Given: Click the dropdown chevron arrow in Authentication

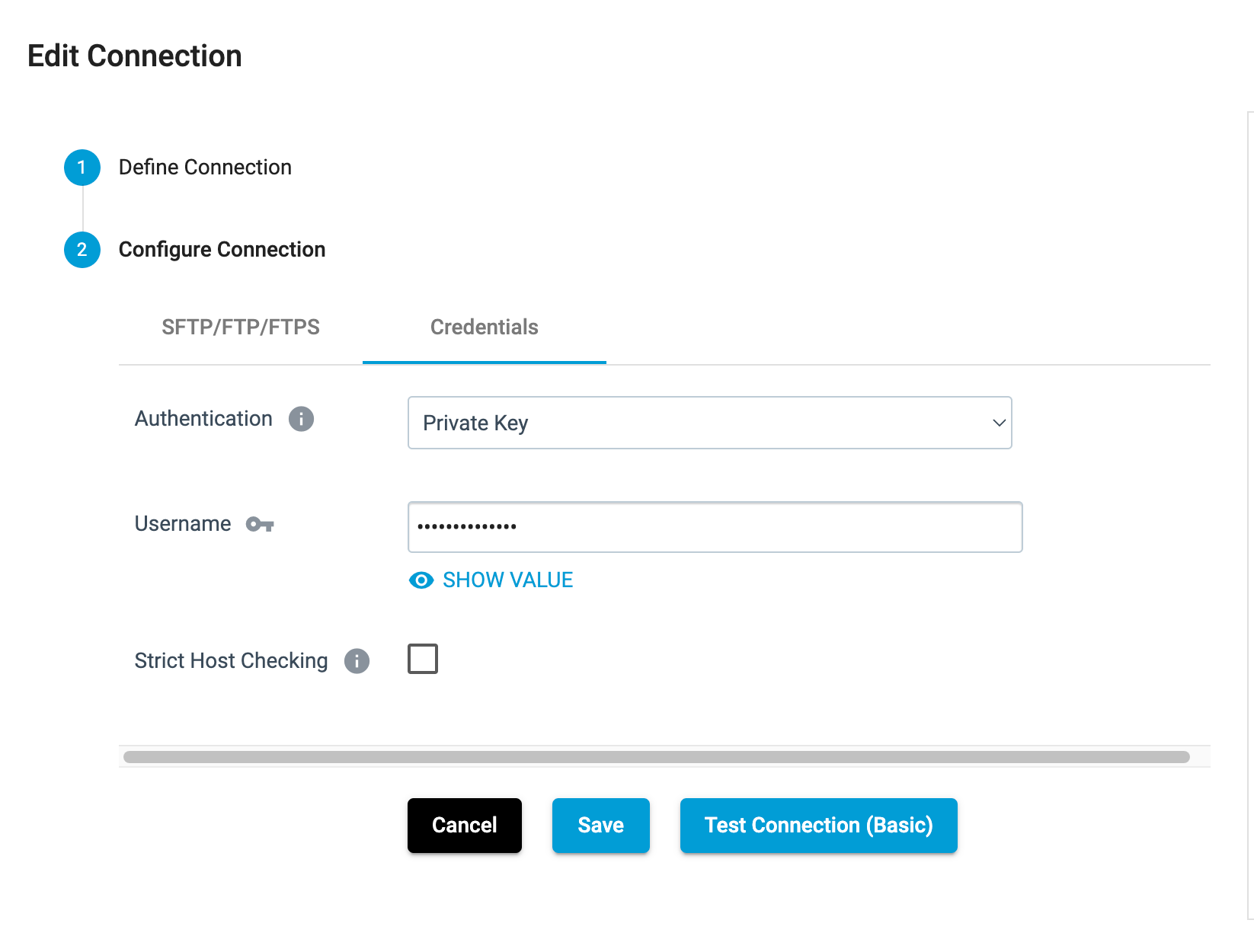Looking at the screenshot, I should coord(999,423).
